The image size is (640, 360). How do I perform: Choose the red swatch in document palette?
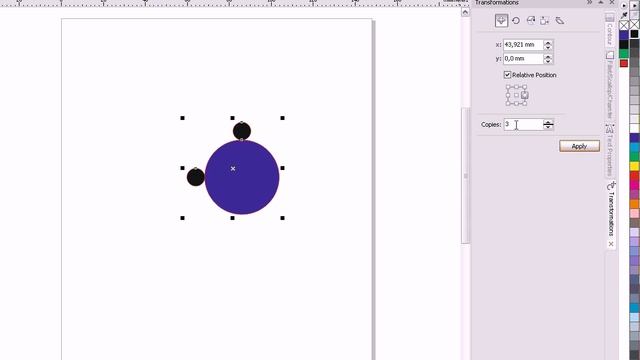pos(624,63)
